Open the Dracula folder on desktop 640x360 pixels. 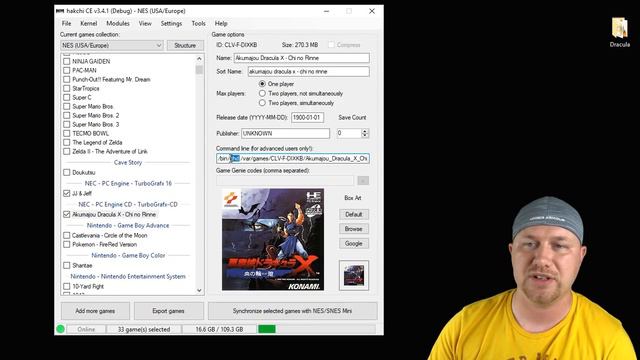[x=619, y=32]
